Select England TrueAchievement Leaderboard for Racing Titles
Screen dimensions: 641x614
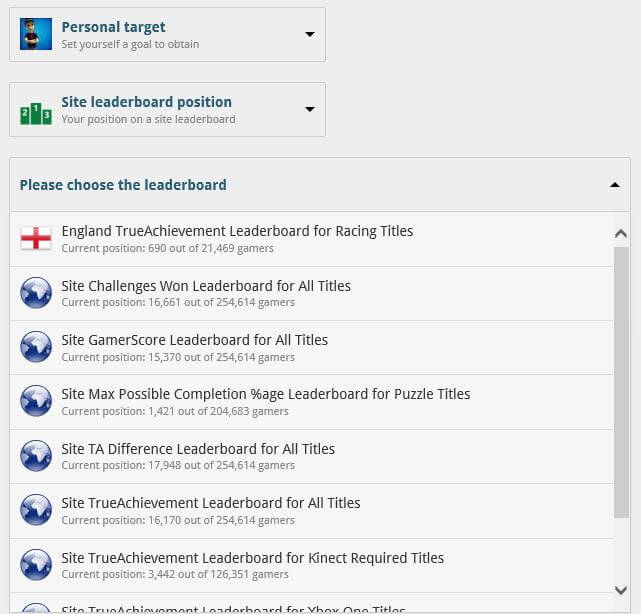tap(312, 239)
